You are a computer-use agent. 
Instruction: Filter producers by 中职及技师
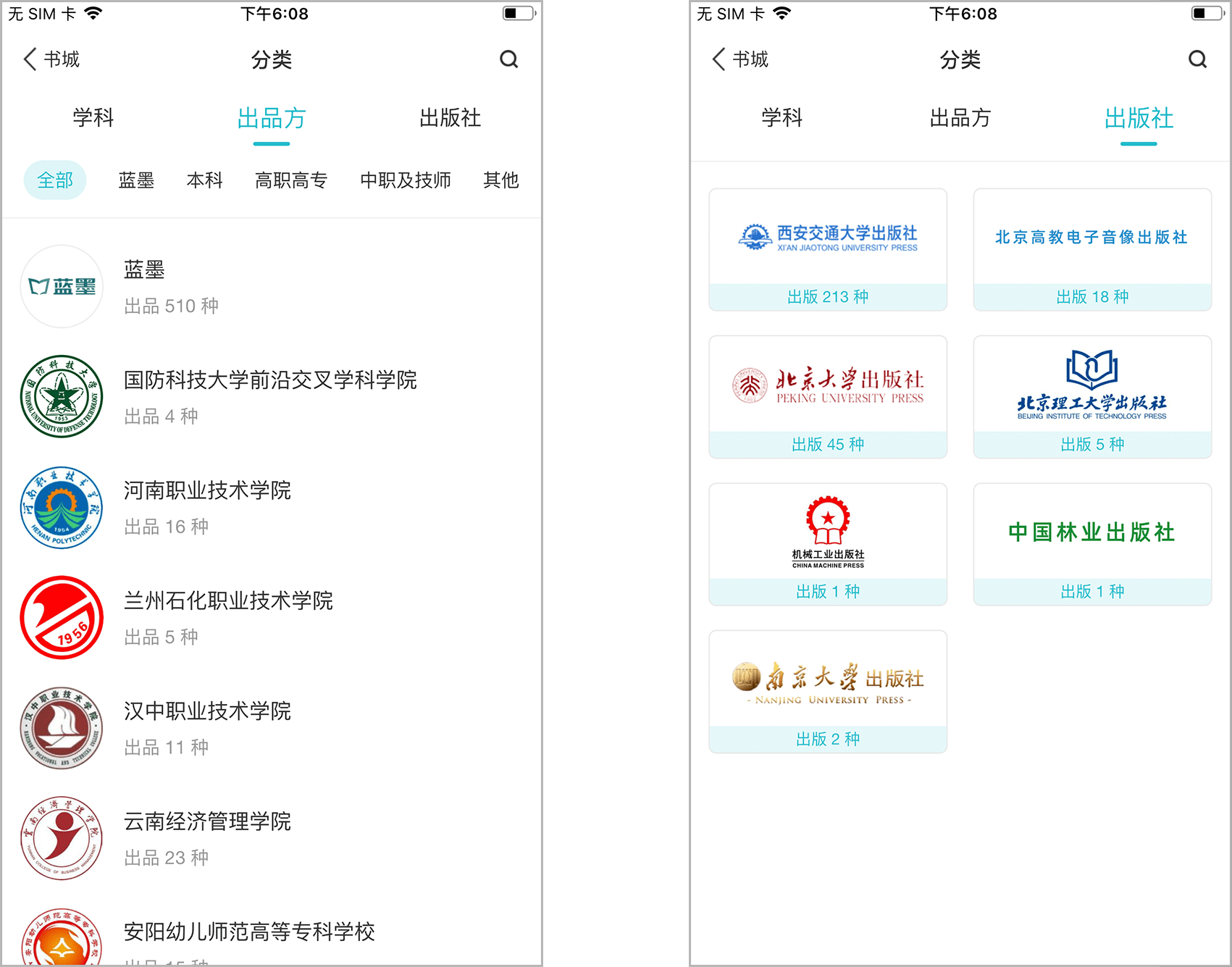(406, 180)
